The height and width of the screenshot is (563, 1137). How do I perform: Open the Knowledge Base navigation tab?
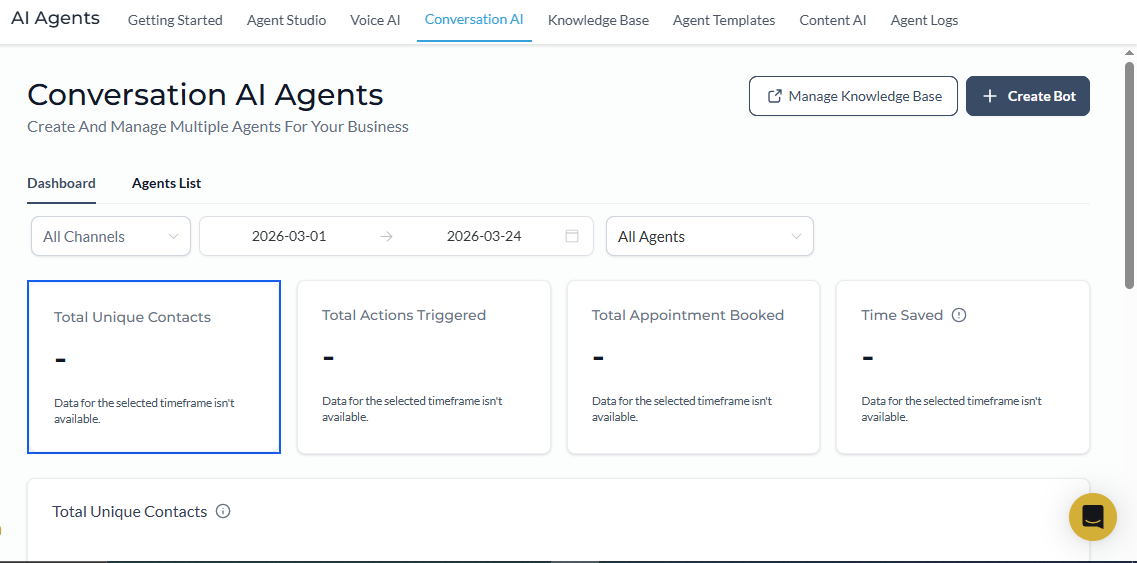tap(598, 20)
